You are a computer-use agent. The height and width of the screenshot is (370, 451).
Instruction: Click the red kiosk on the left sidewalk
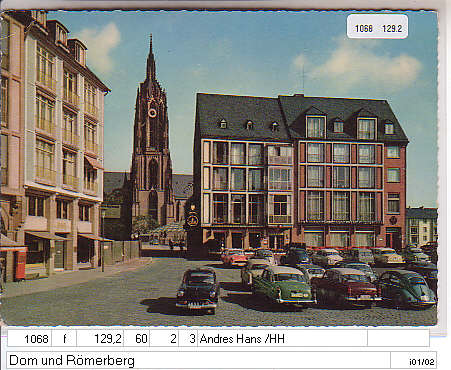pos(20,265)
